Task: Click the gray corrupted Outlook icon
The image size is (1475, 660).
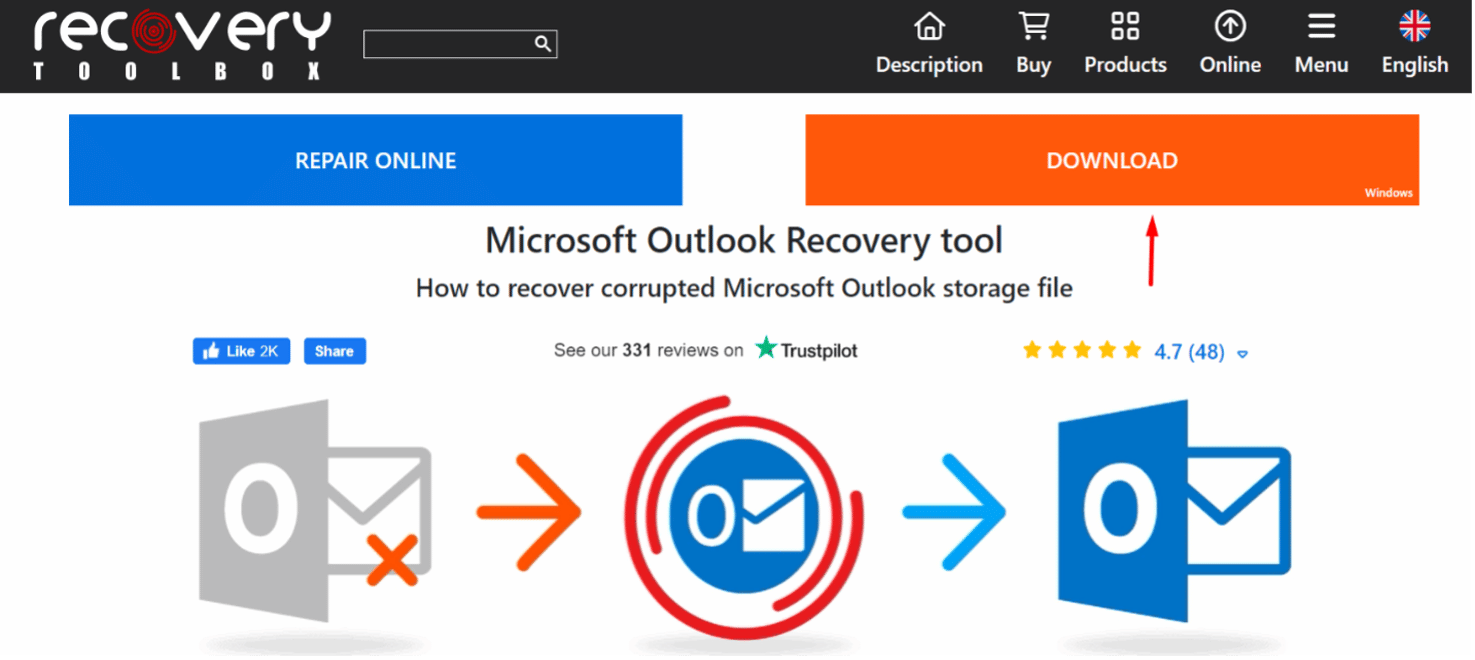Action: 315,511
